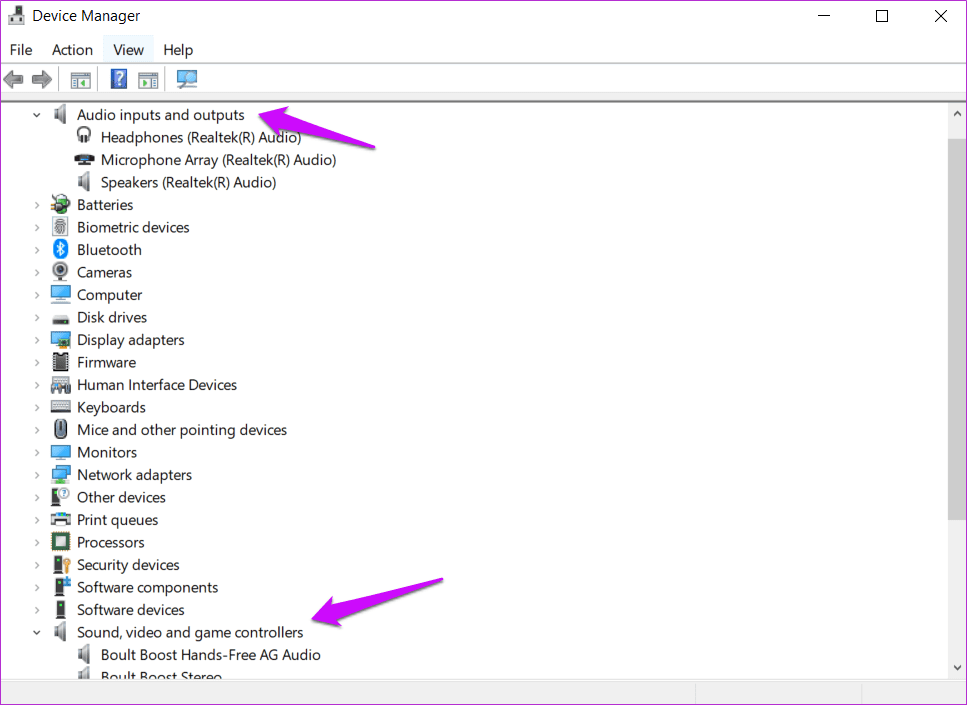Click the Display adapters icon
967x705 pixels.
click(60, 340)
